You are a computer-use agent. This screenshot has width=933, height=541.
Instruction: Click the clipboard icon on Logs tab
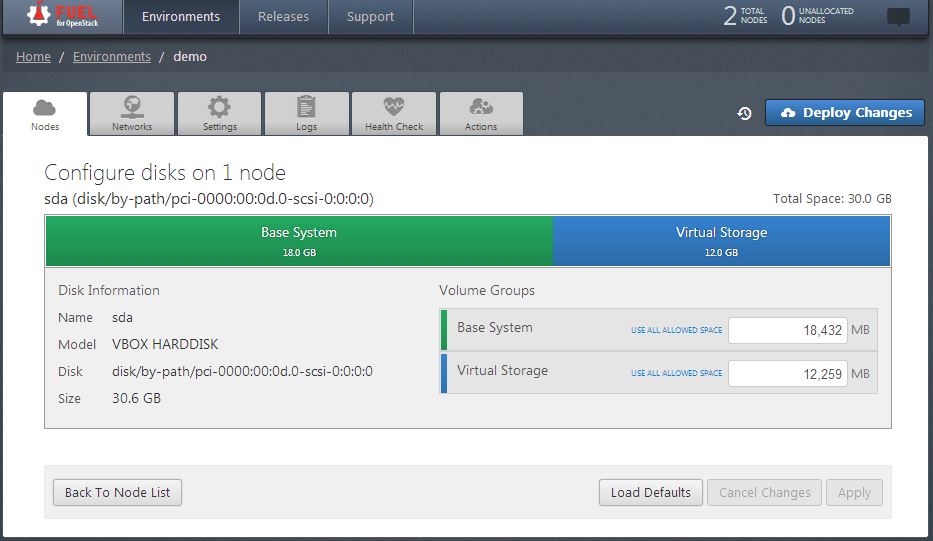click(306, 107)
